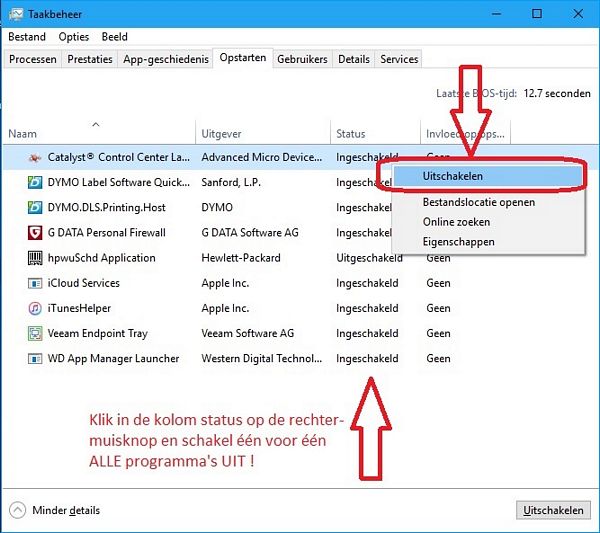Viewport: 600px width, 533px height.
Task: Collapse view with Minder details arrow icon
Action: click(17, 510)
